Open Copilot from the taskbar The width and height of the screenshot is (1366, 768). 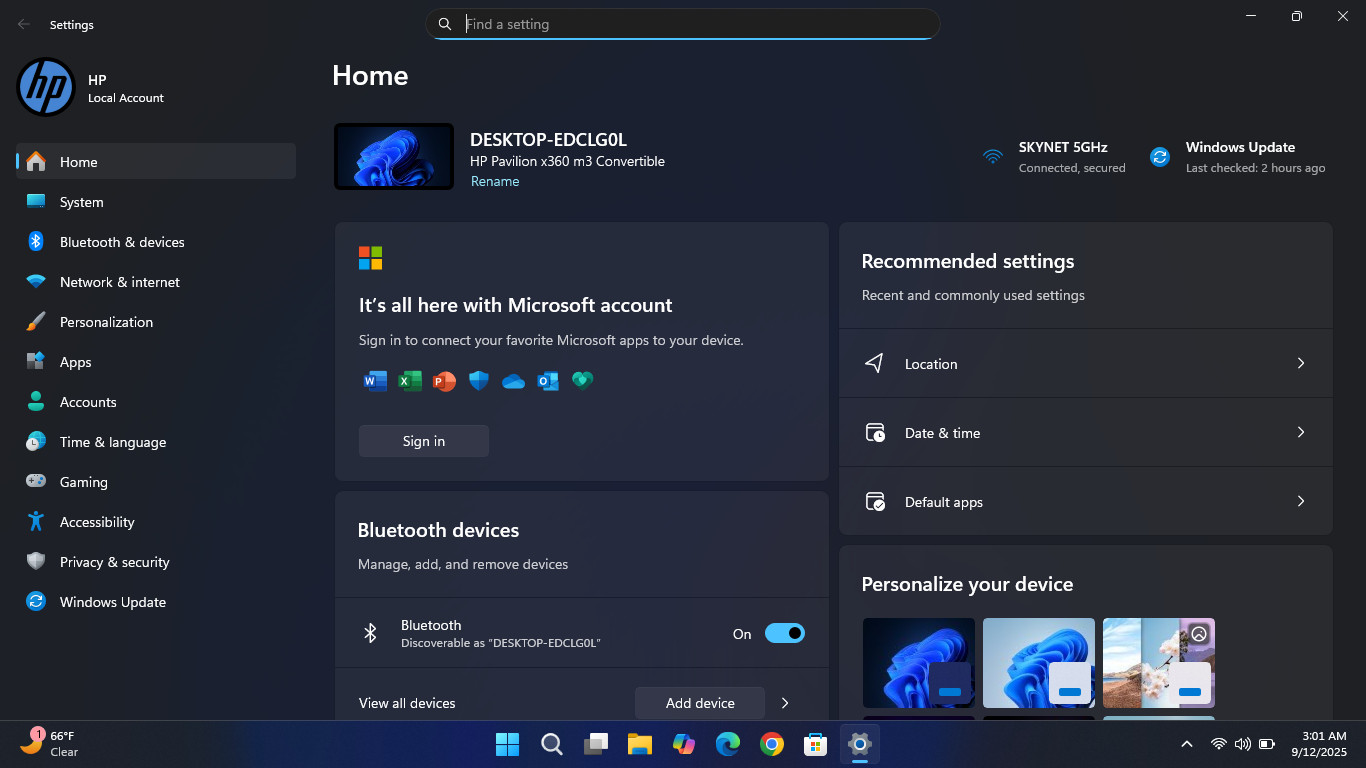pyautogui.click(x=684, y=744)
